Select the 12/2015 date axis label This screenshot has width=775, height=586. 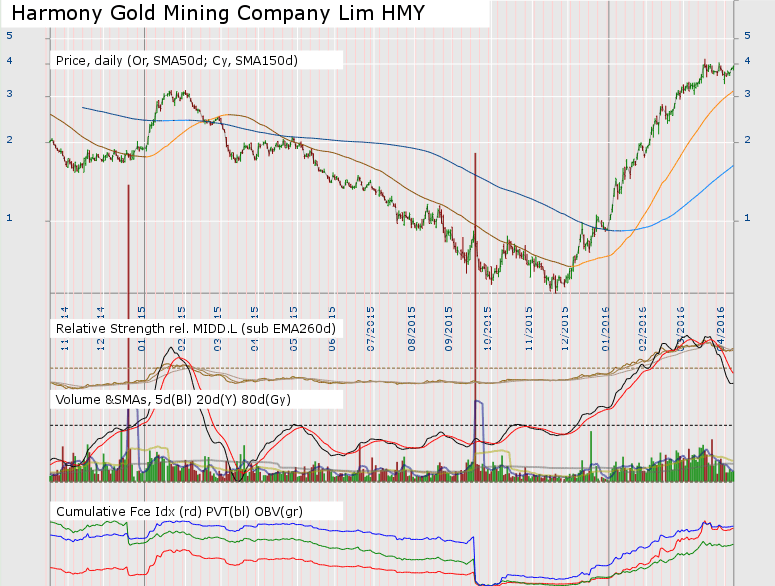click(565, 329)
